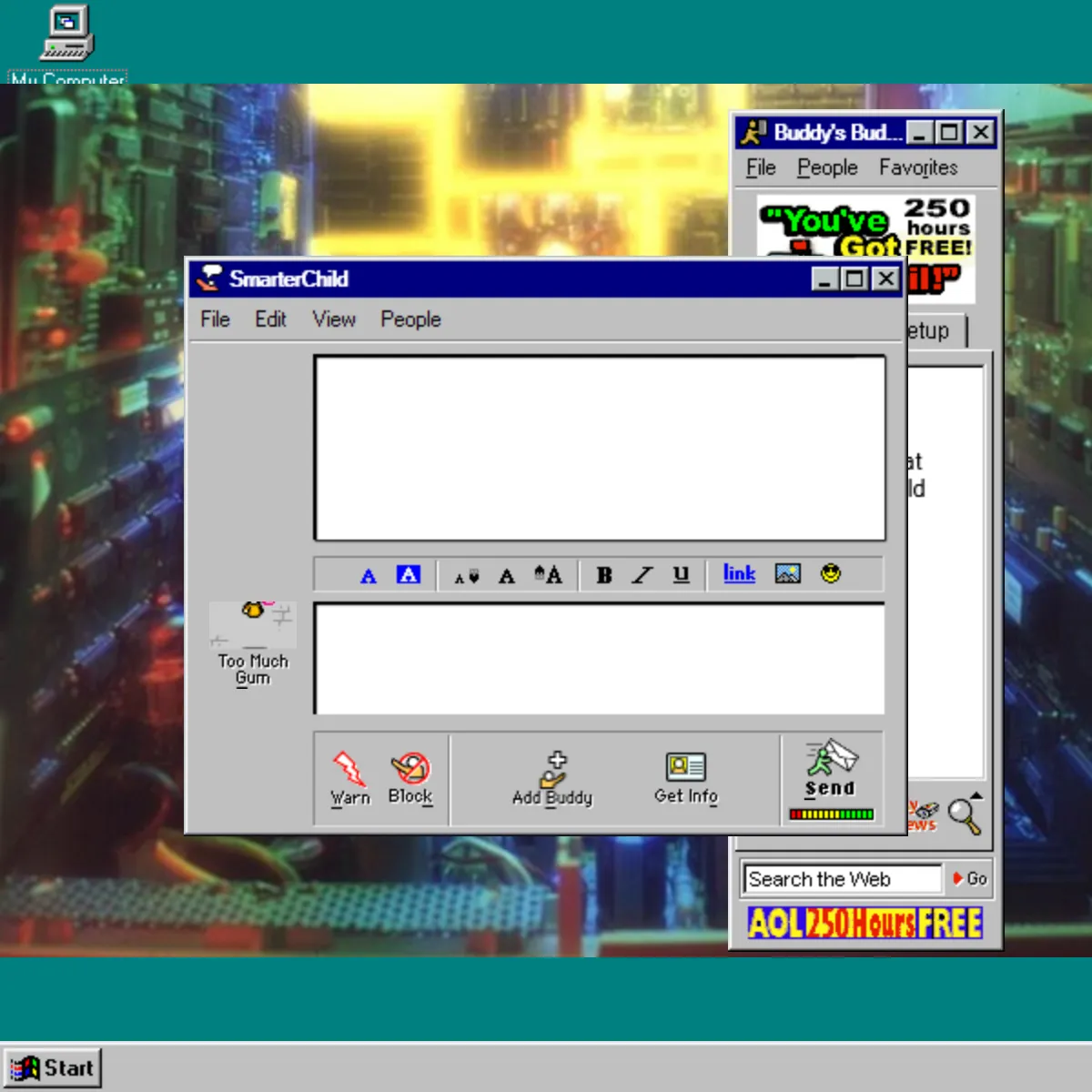
Task: Add SmarterChild with Add Buddy
Action: [x=552, y=779]
